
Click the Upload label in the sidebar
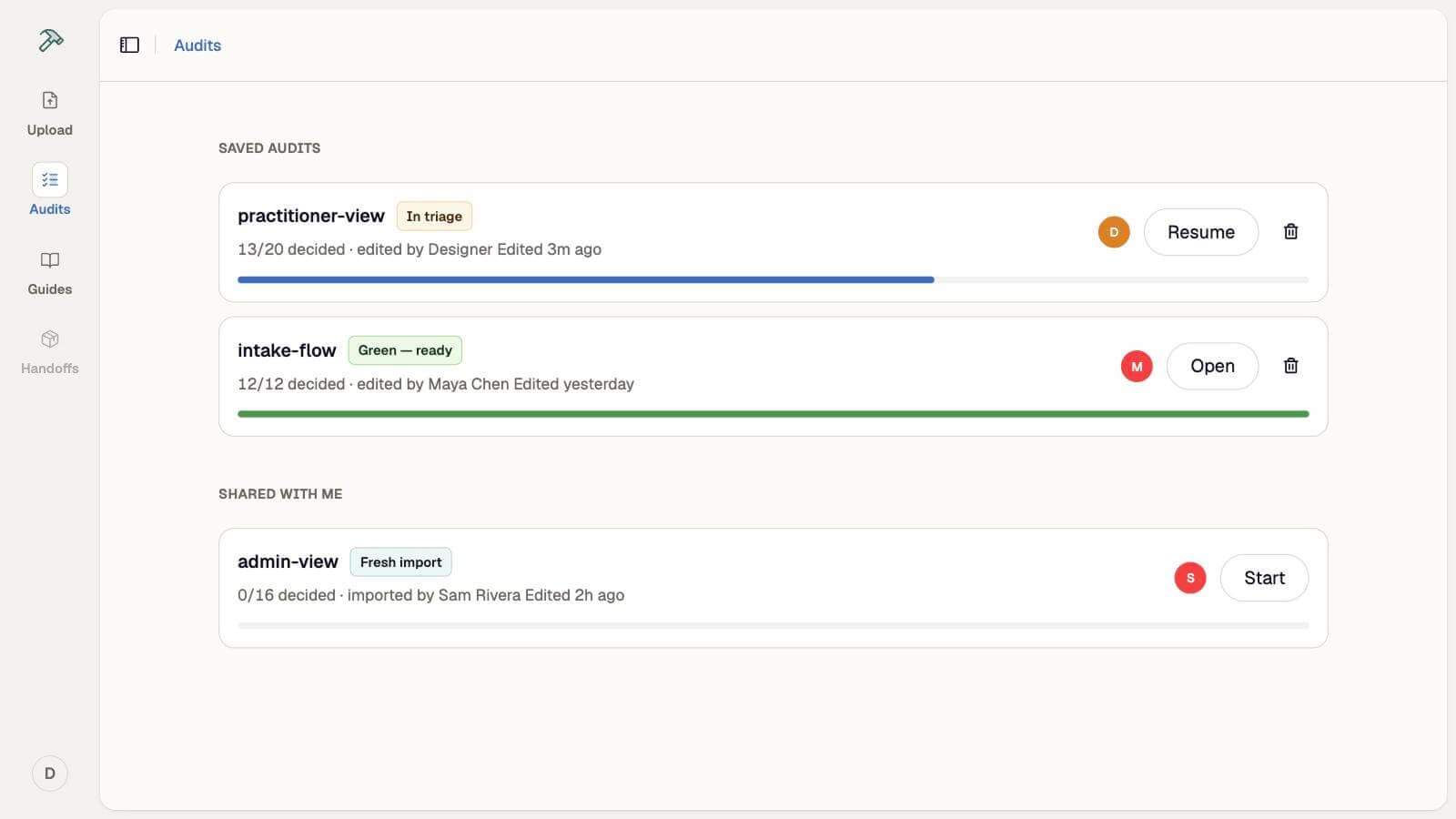50,130
